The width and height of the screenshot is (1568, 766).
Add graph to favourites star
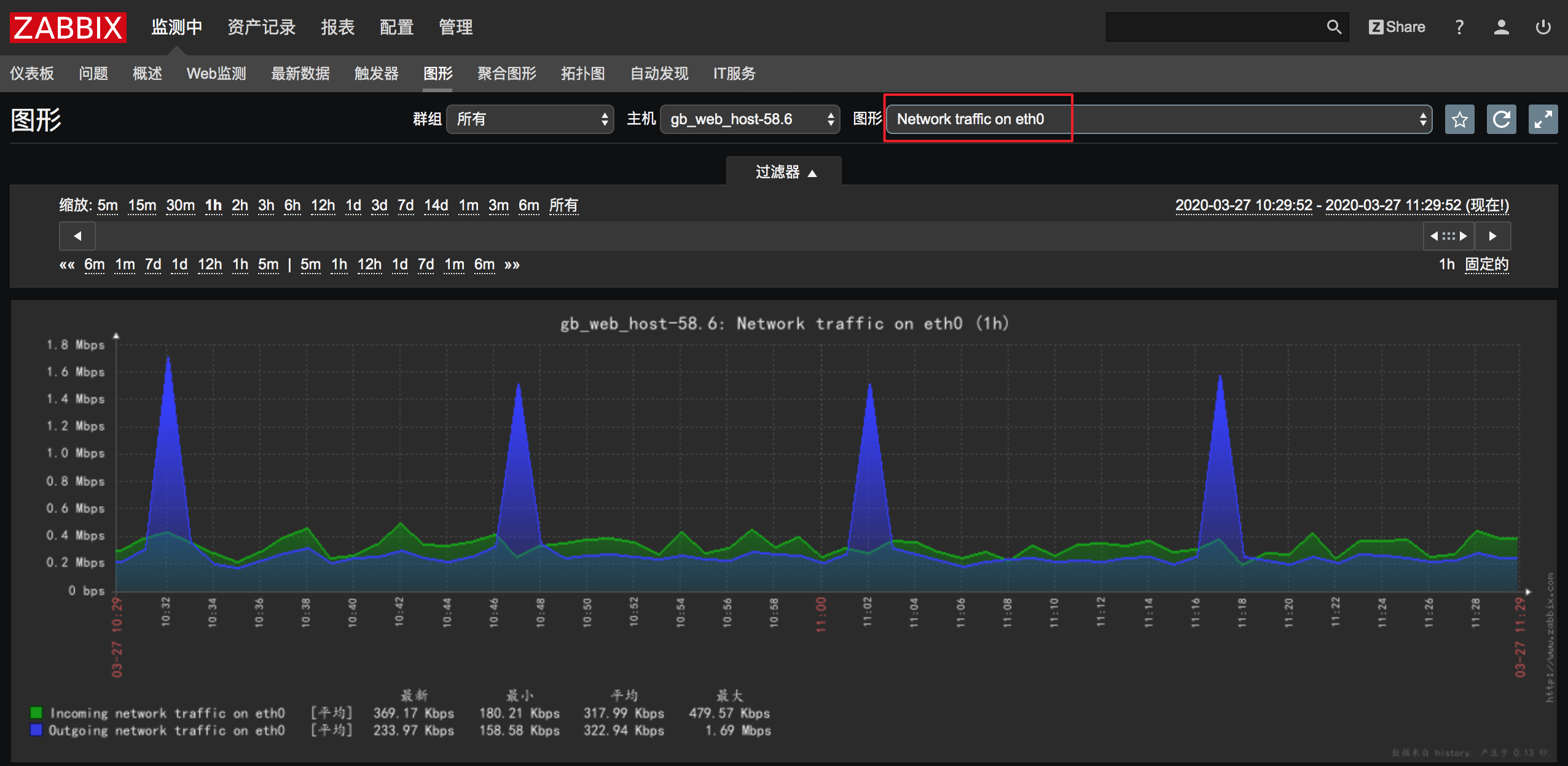[1459, 119]
